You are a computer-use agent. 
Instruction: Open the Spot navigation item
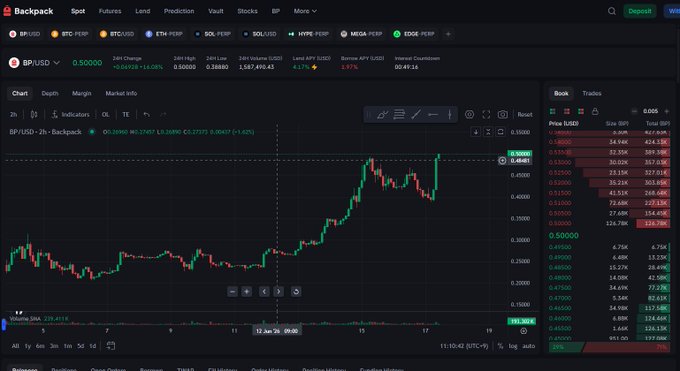pos(78,11)
